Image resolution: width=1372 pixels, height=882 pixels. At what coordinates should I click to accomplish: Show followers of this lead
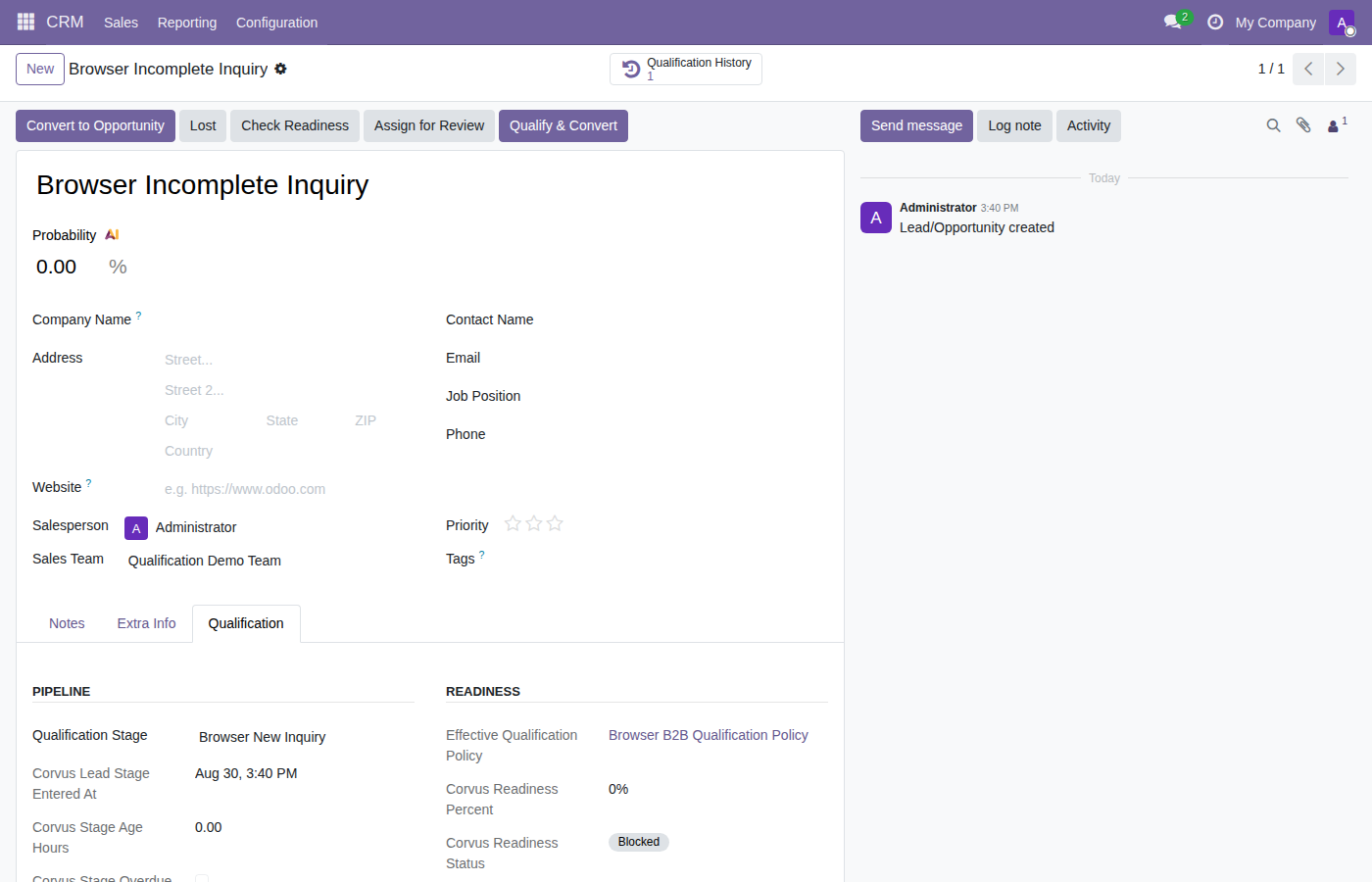coord(1337,124)
